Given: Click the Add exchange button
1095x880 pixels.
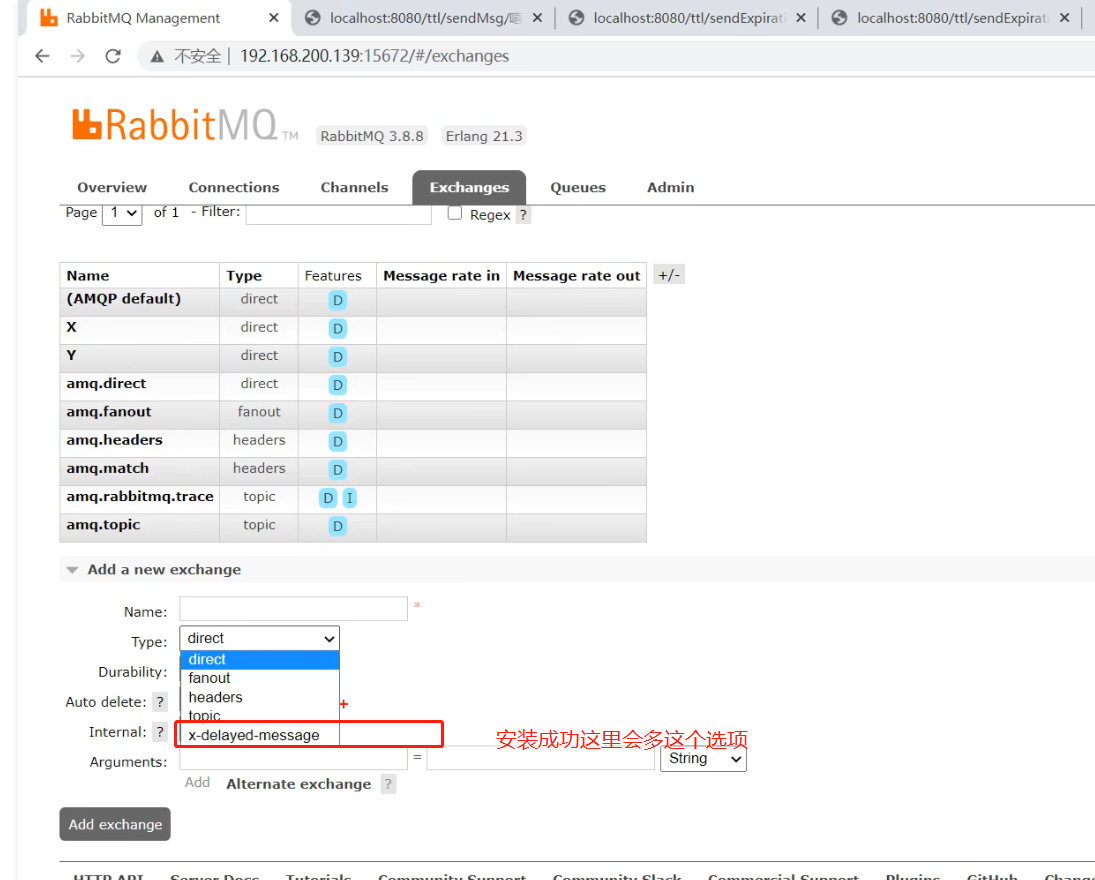Looking at the screenshot, I should click(115, 824).
